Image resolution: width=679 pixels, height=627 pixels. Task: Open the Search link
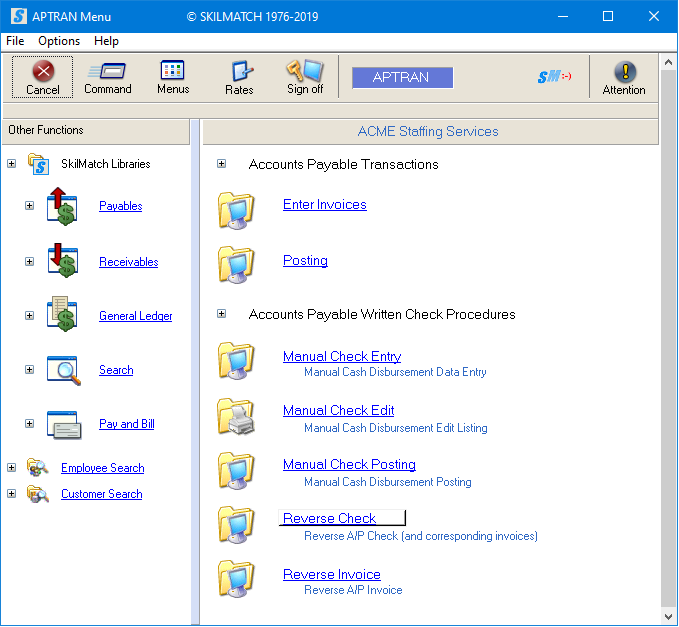tap(116, 370)
